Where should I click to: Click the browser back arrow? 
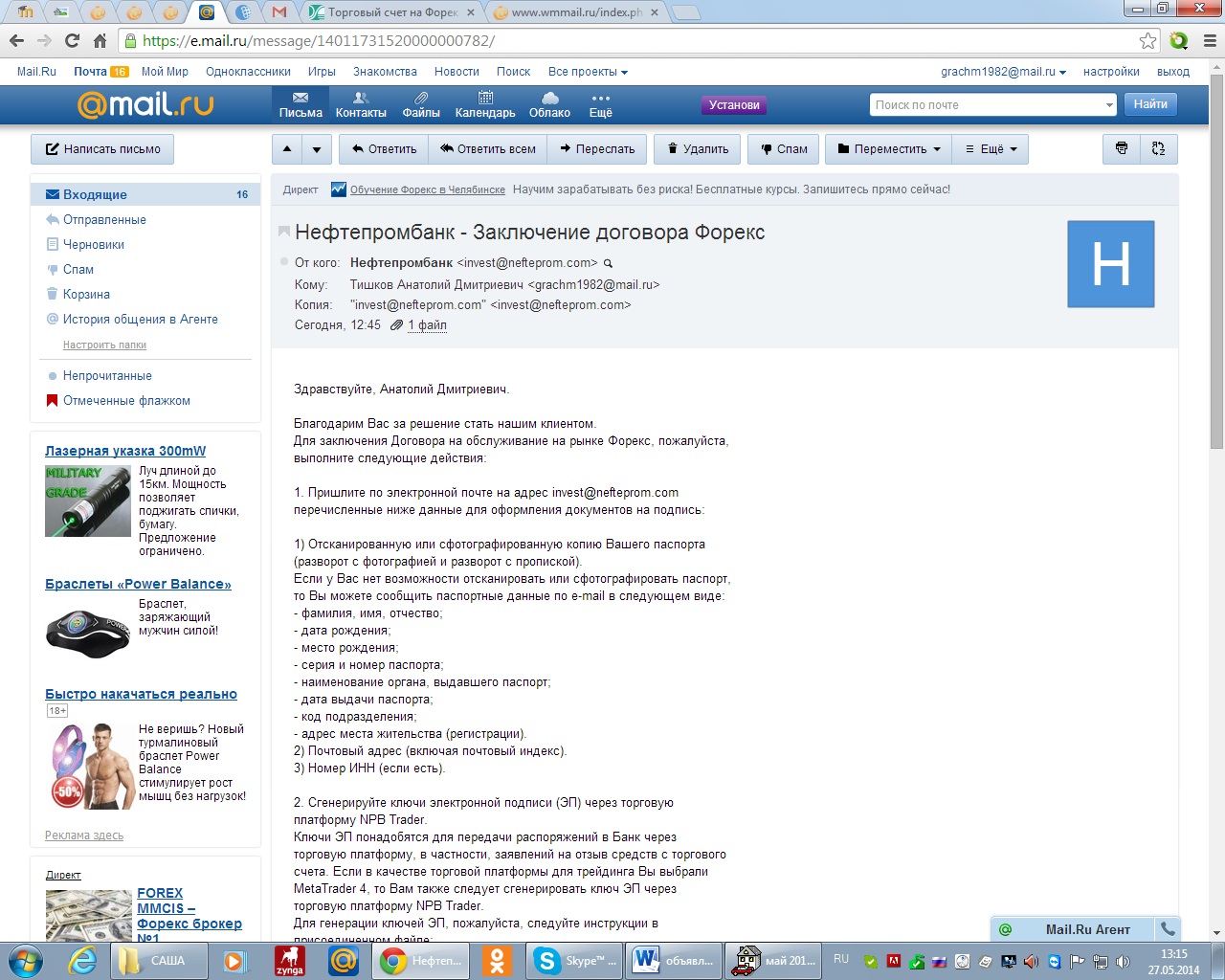pos(16,40)
